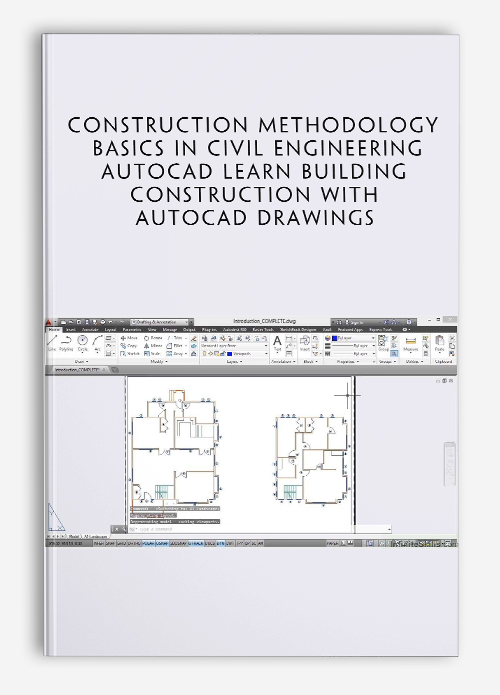Image resolution: width=500 pixels, height=695 pixels.
Task: Select the Circle tool
Action: pyautogui.click(x=82, y=343)
